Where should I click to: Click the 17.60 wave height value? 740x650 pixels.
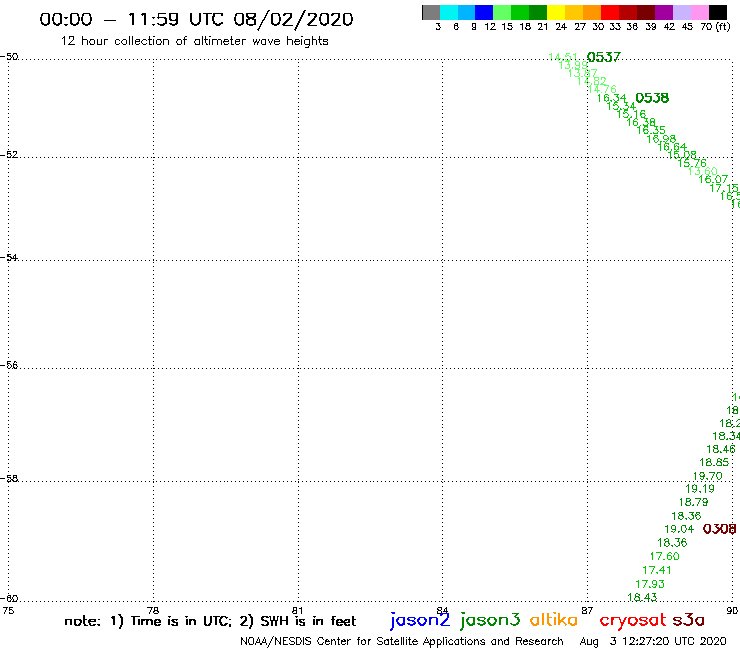click(664, 556)
